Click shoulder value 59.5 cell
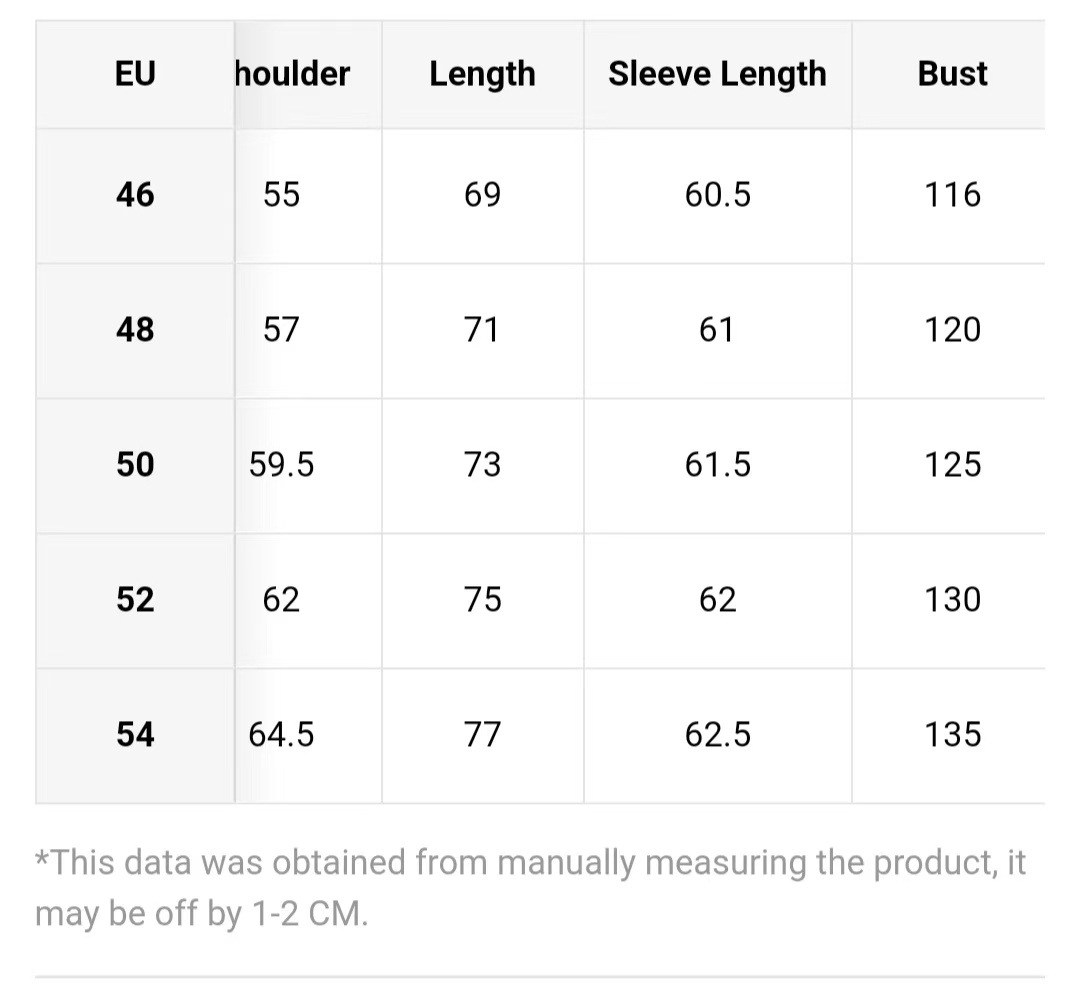Viewport: 1080px width, 984px height. coord(282,465)
